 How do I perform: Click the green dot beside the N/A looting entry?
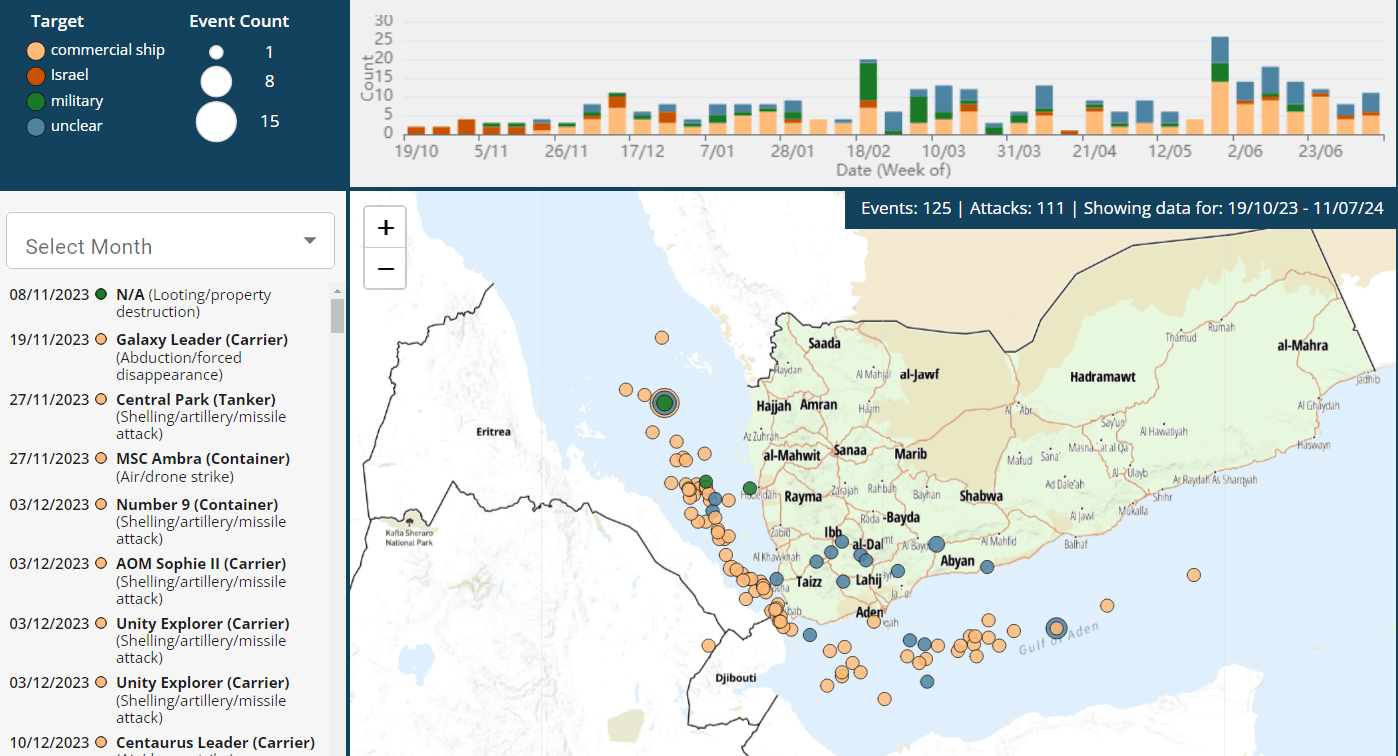click(101, 295)
